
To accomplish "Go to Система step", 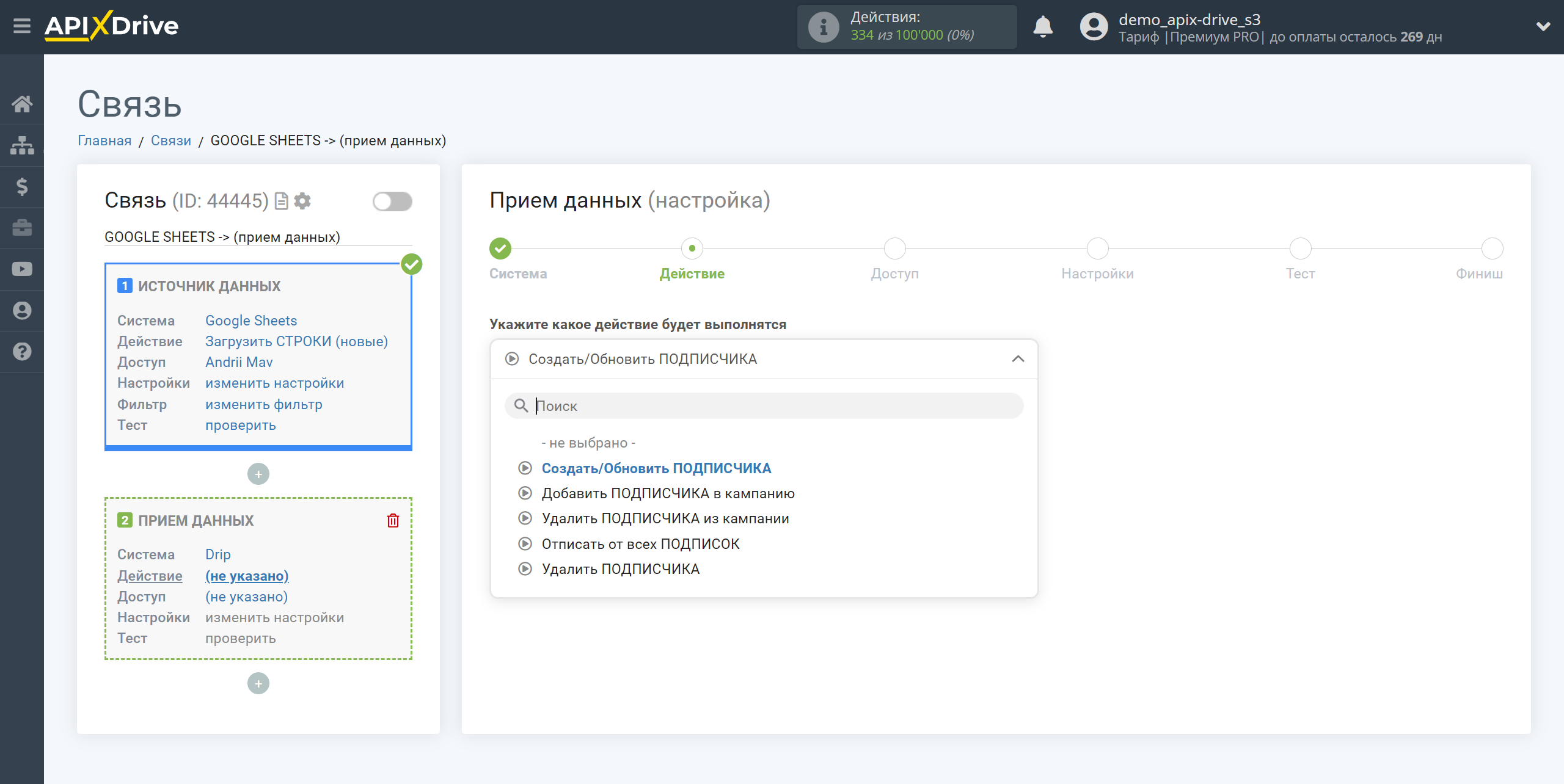I will [500, 249].
